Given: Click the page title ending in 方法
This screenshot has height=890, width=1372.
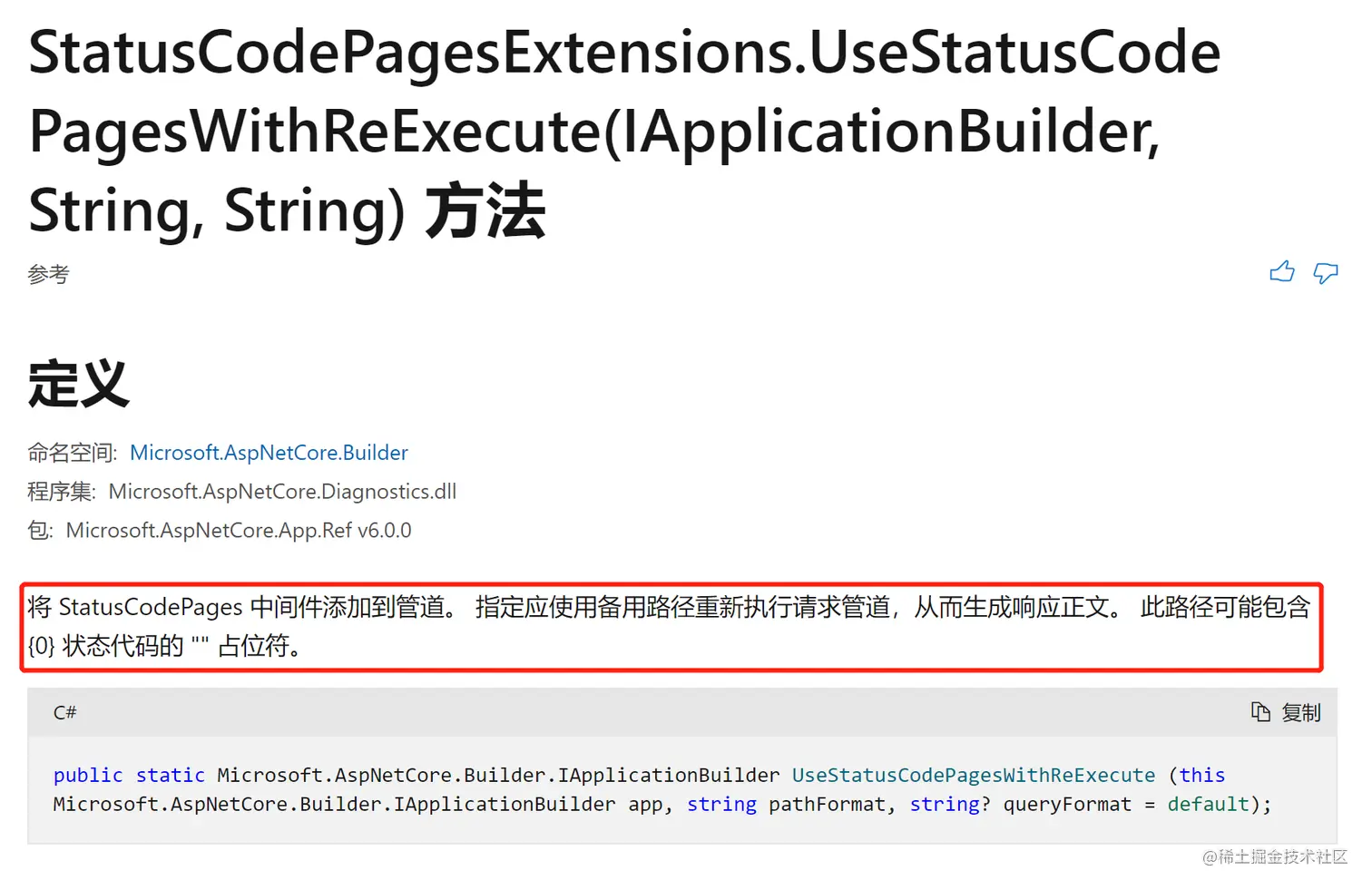Looking at the screenshot, I should [624, 132].
